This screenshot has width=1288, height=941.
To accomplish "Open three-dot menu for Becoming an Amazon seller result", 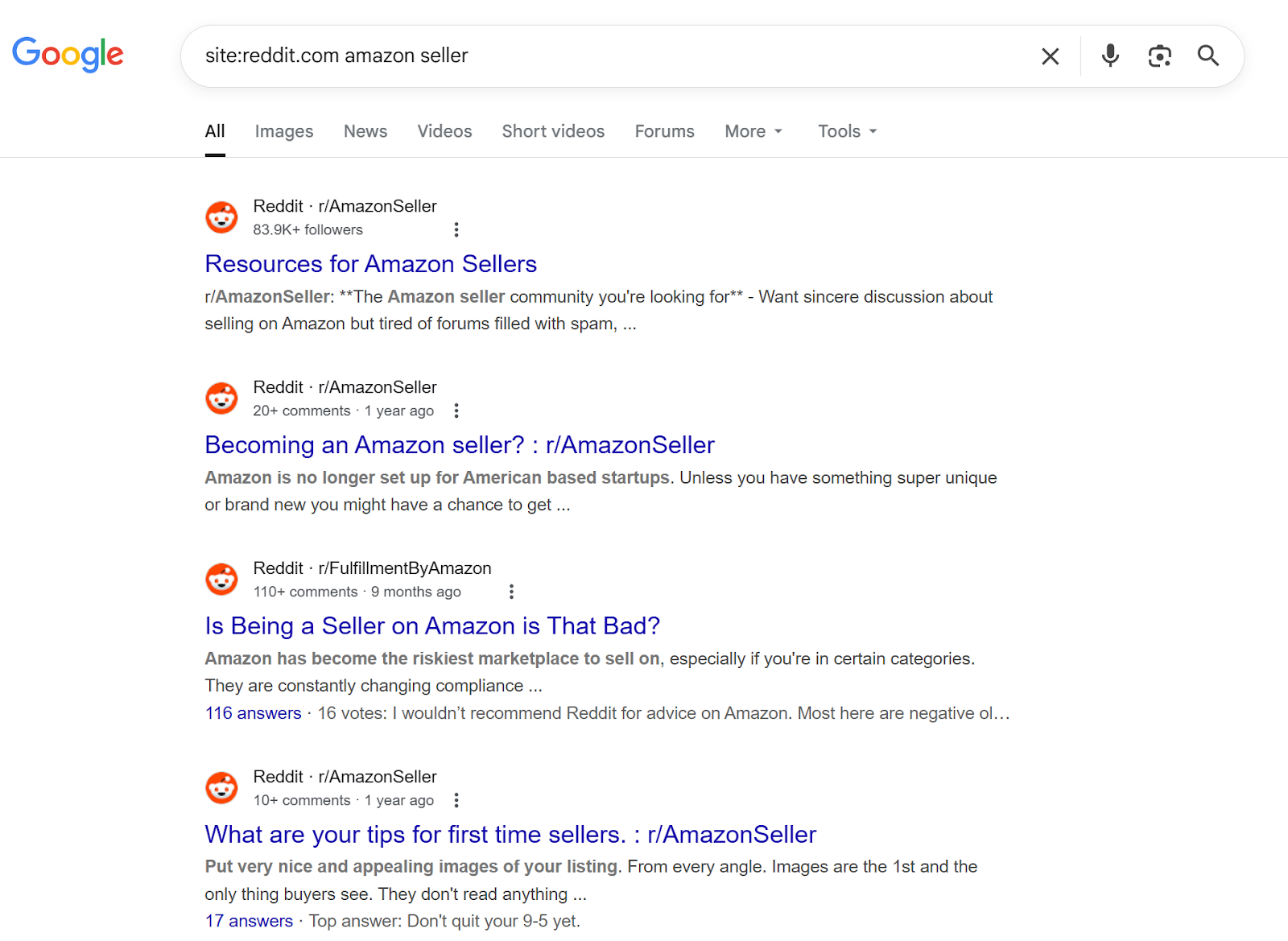I will [x=456, y=411].
